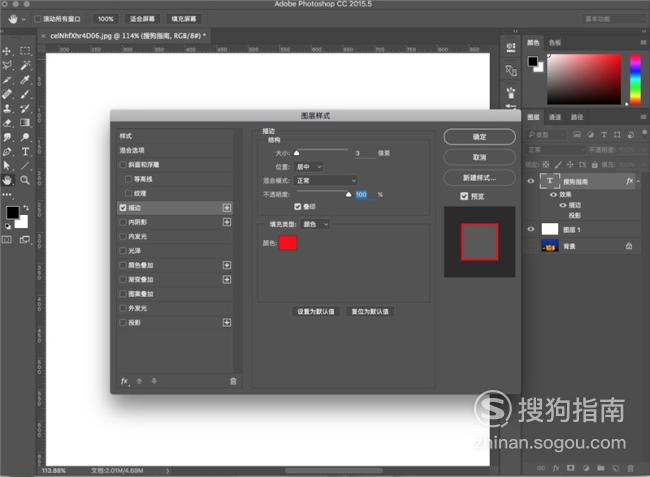Select the Gradient tool

coord(25,123)
